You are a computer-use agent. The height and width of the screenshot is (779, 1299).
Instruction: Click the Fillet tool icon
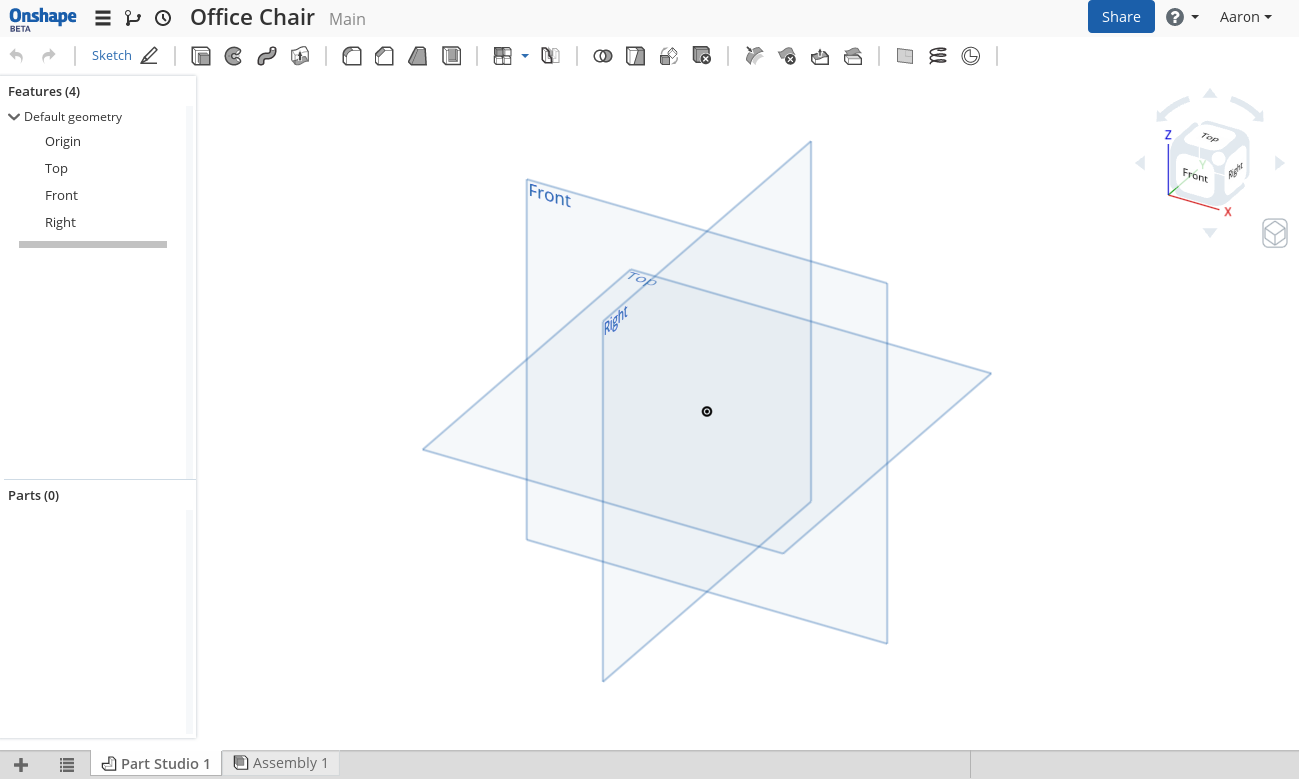(x=352, y=56)
